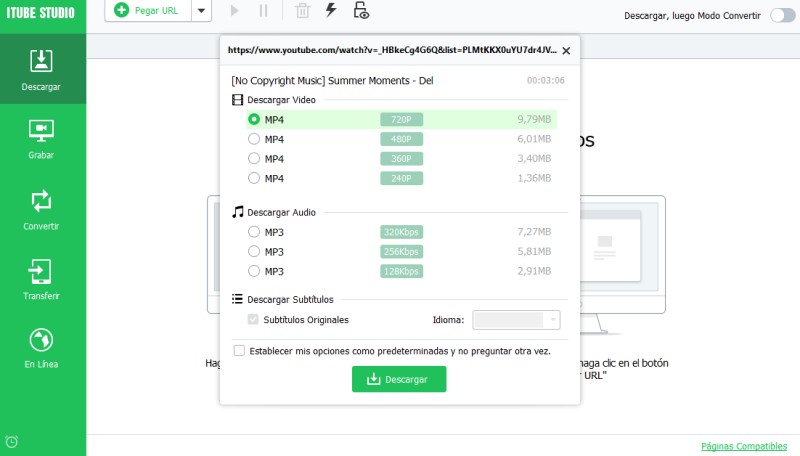Click the 480P quality badge
Screen dimensions: 800x456
(402, 139)
